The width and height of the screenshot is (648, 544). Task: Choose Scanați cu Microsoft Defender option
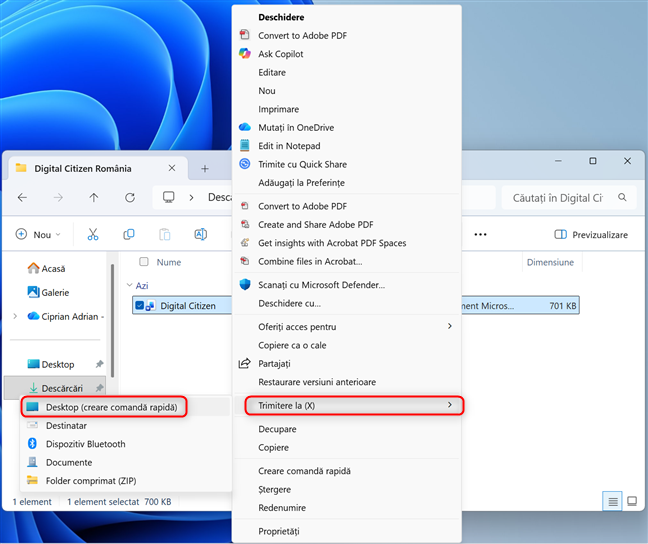point(320,284)
